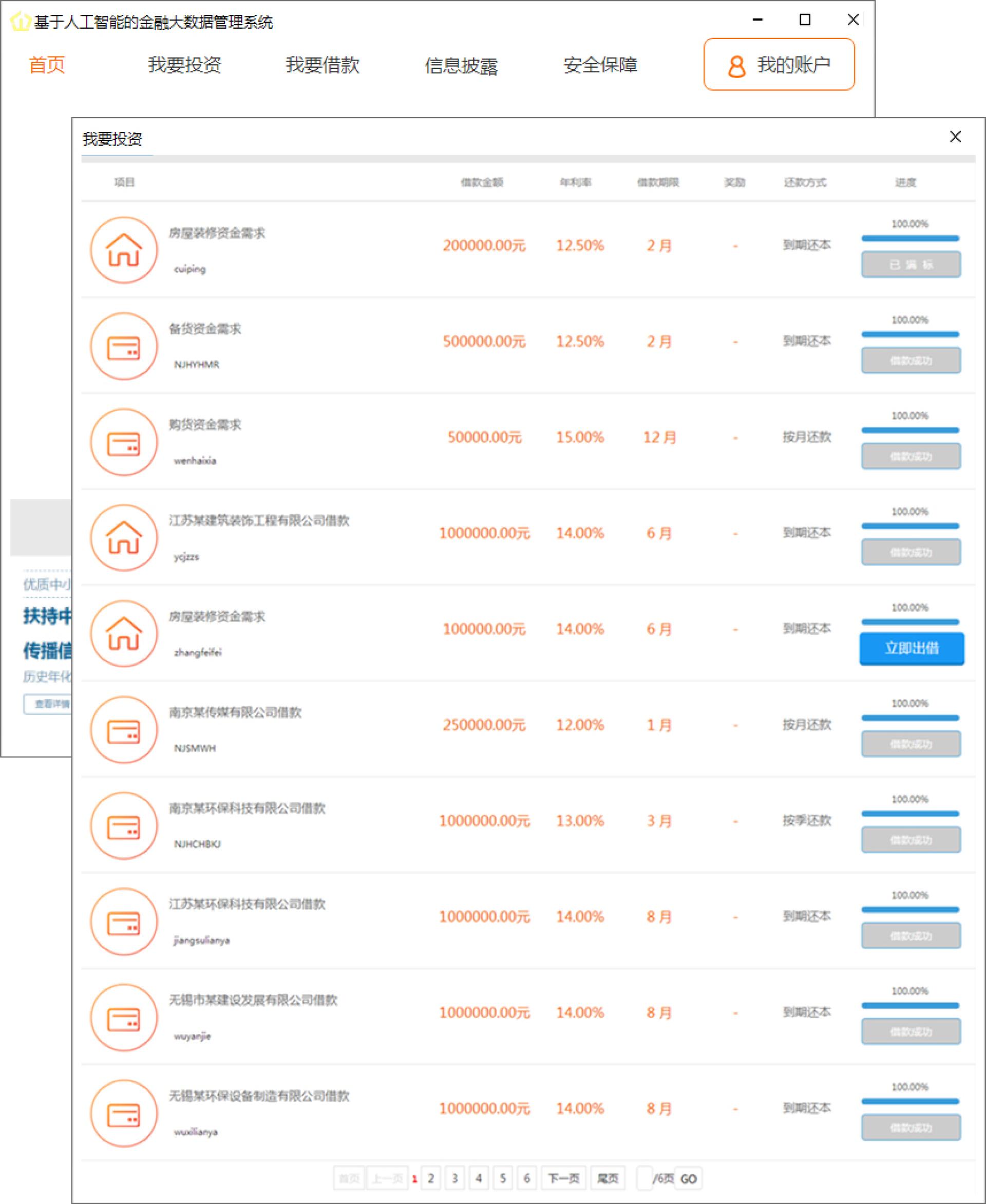The height and width of the screenshot is (1204, 986).
Task: Open the 信息披露 menu item
Action: tap(461, 66)
